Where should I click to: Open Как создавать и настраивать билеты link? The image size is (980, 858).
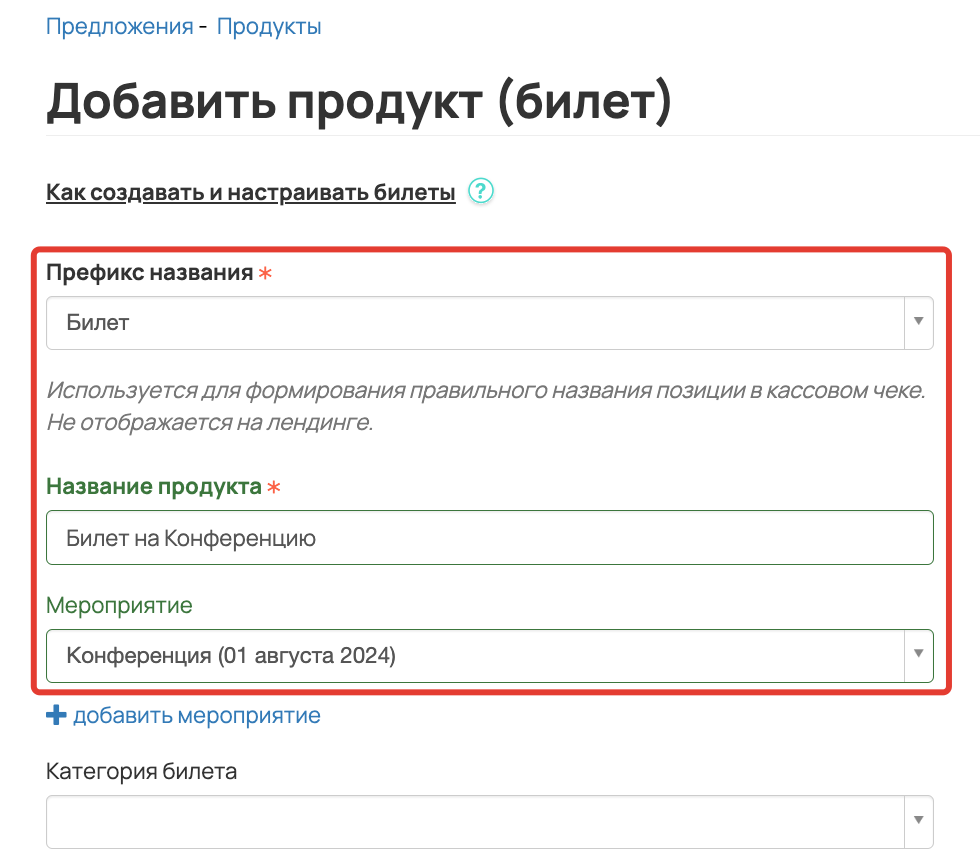251,192
